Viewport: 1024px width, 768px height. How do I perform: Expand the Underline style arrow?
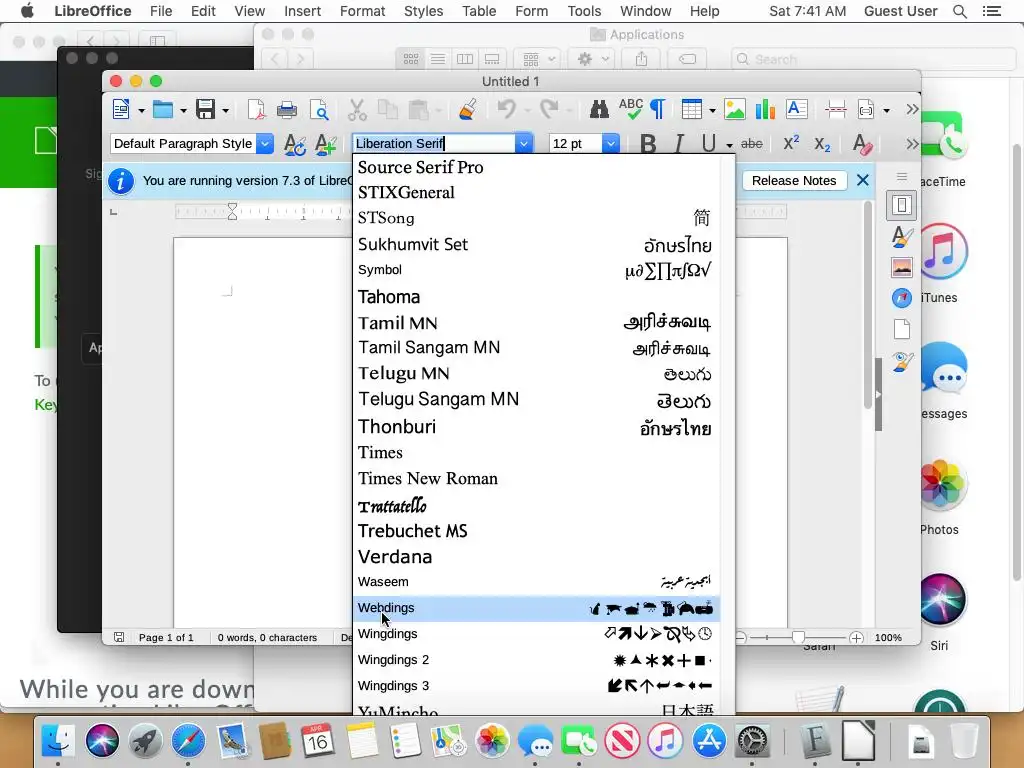pos(729,146)
